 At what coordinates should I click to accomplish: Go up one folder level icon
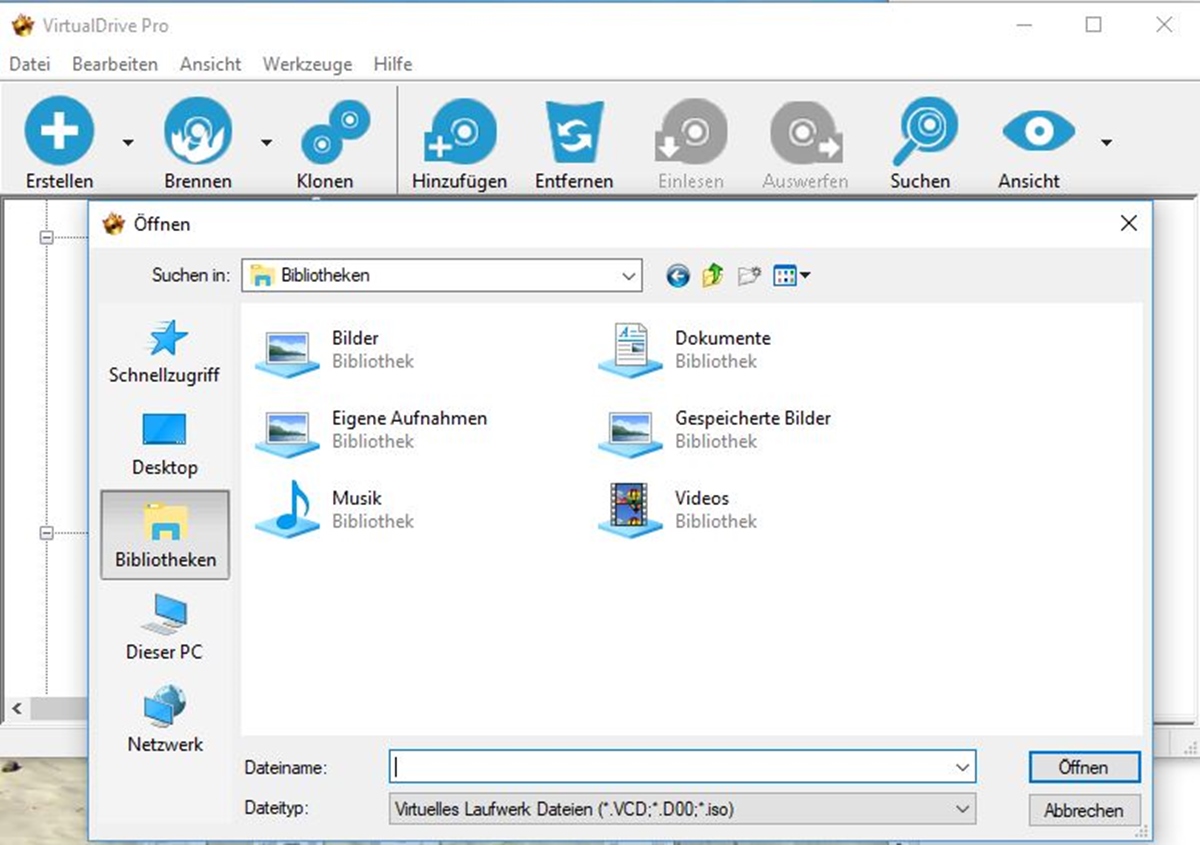(712, 276)
